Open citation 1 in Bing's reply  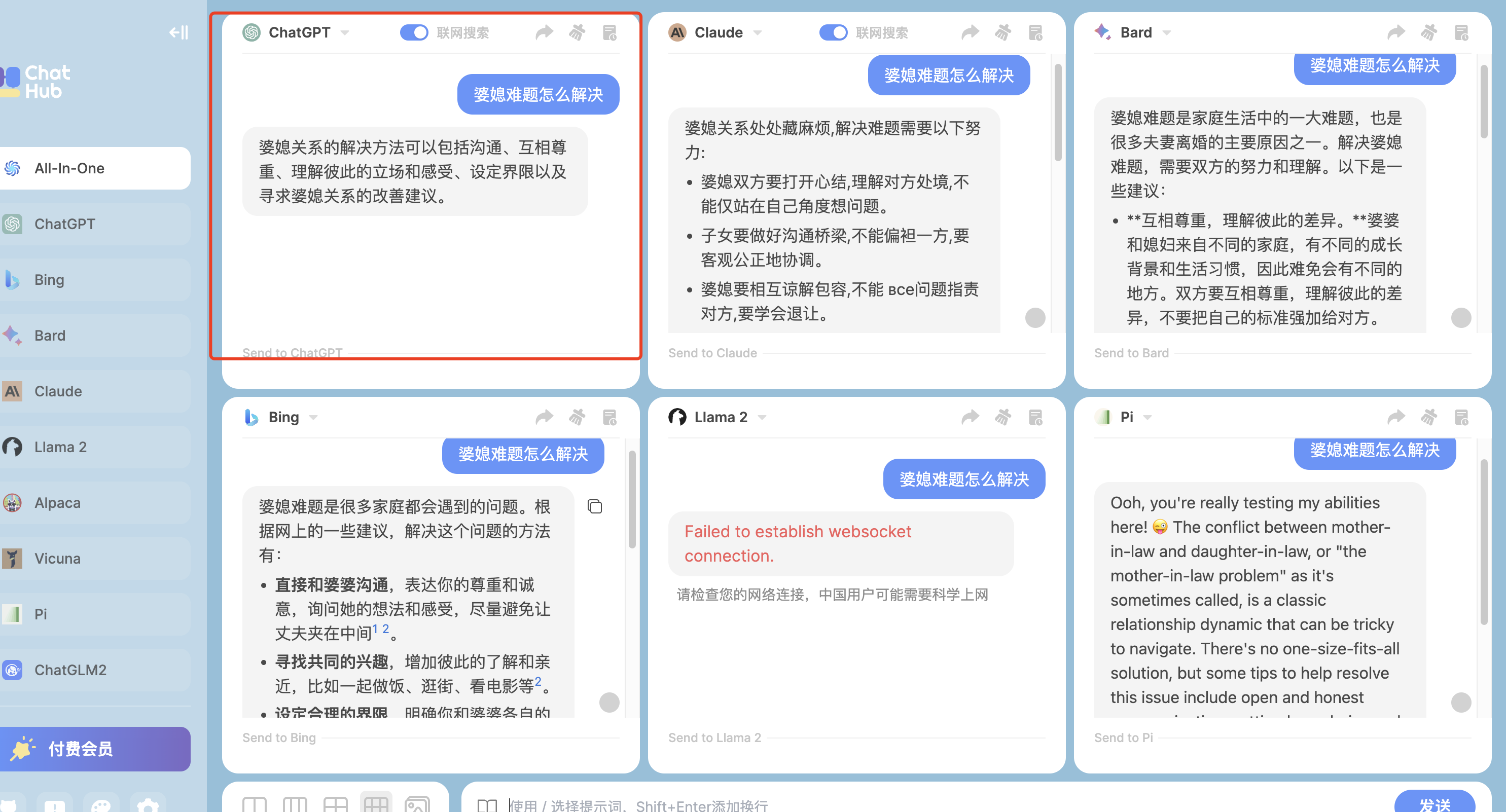(x=375, y=629)
